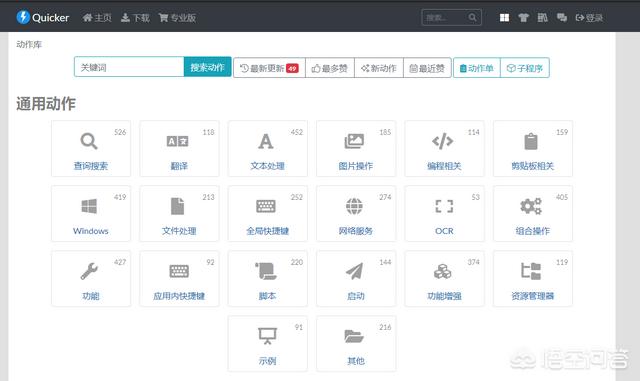Open the 其他 folder icon
This screenshot has width=640, height=381.
tap(354, 336)
